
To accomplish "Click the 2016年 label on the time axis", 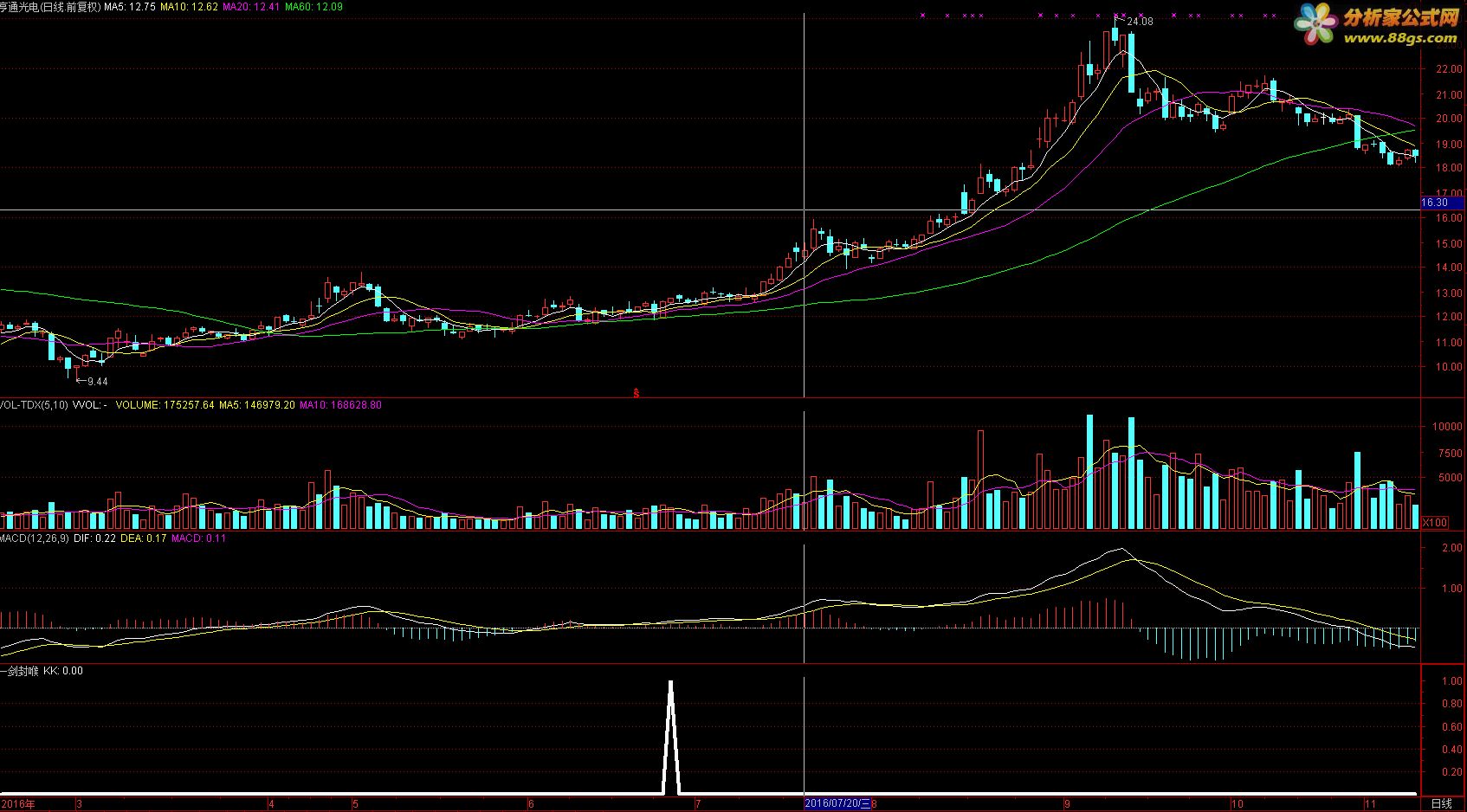I will pyautogui.click(x=17, y=804).
